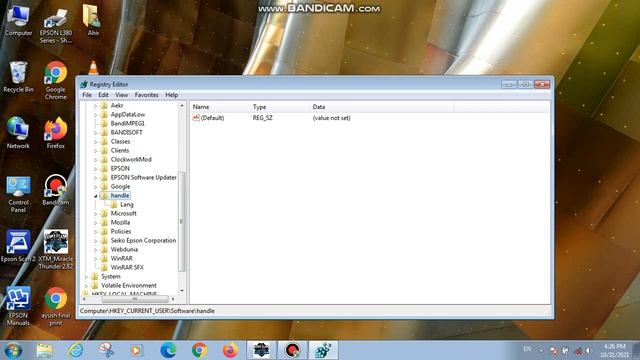The image size is (640, 360).
Task: Select the WinRAR SFX key
Action: pyautogui.click(x=127, y=267)
